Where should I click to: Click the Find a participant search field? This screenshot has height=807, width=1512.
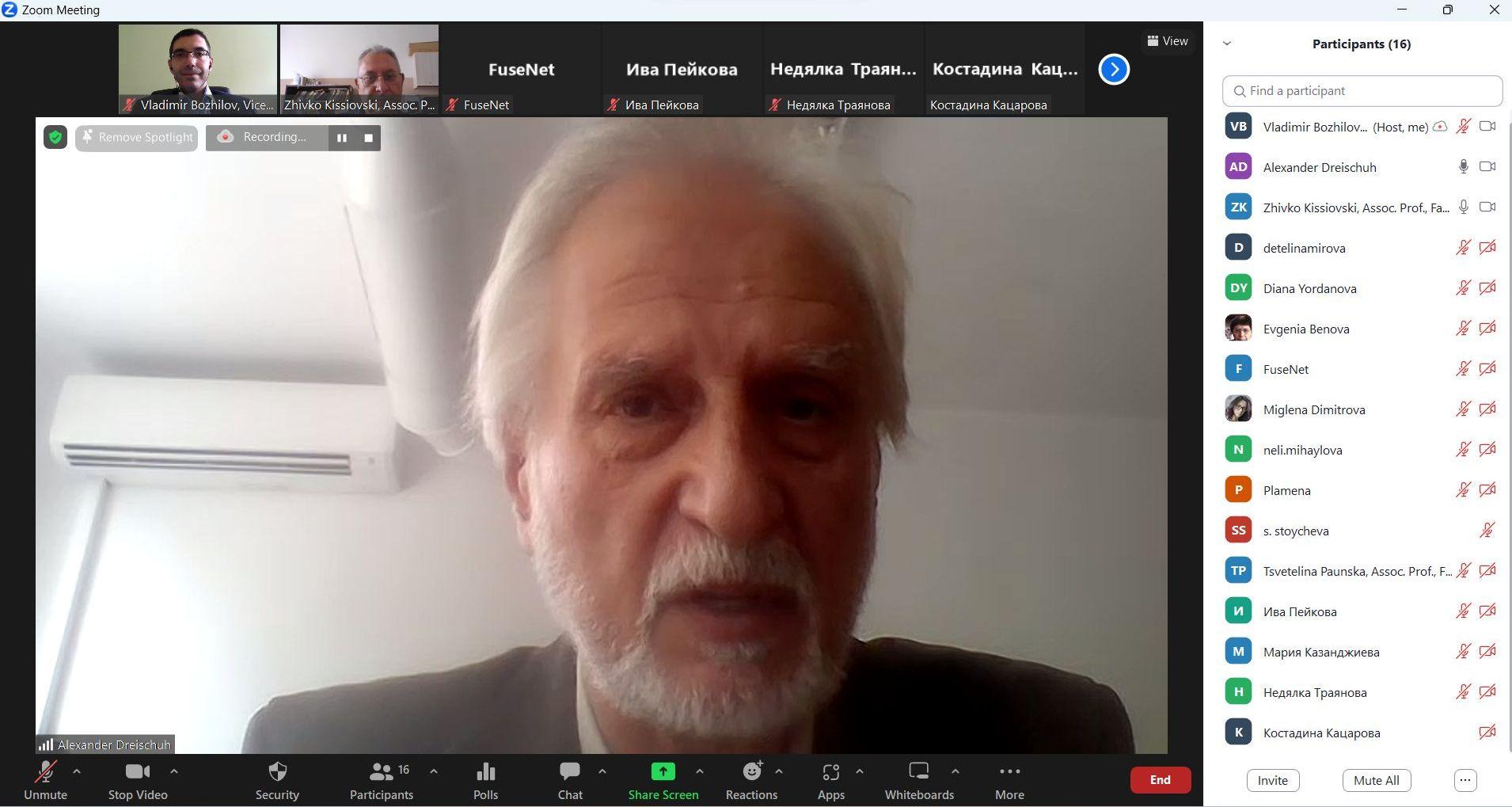coord(1362,91)
